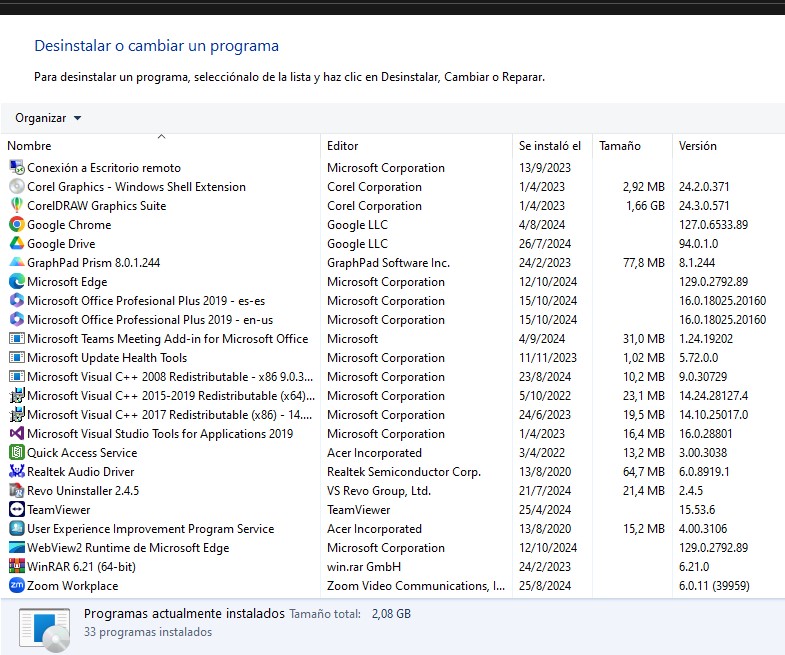Click GraphPad Software Inc. editor cell

click(x=388, y=263)
